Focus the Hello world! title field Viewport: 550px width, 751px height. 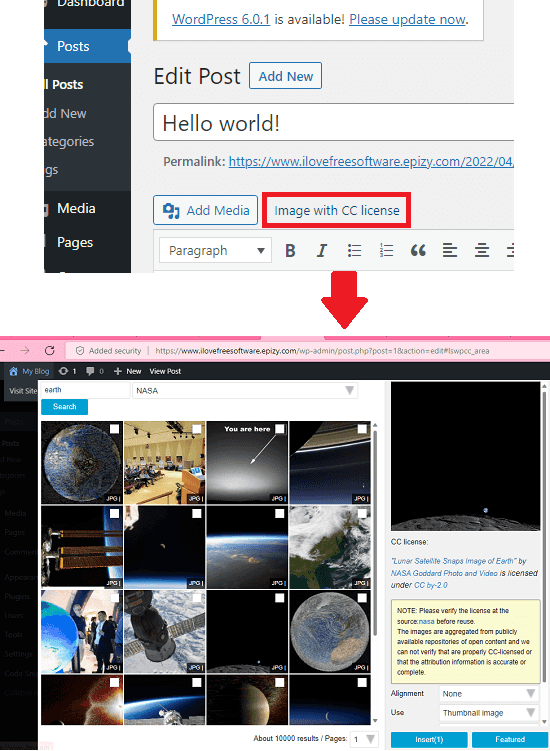coord(333,123)
